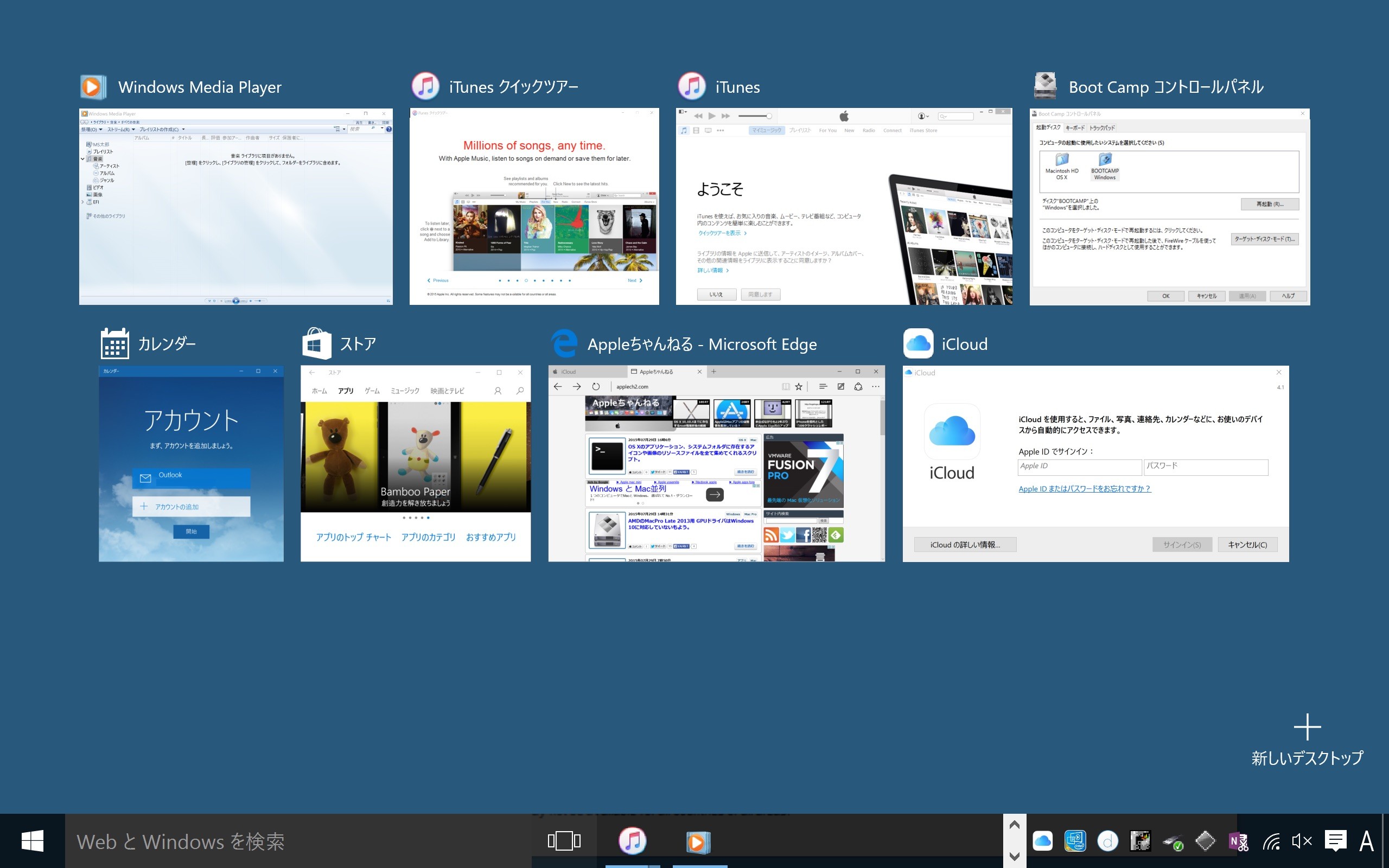Image resolution: width=1389 pixels, height=868 pixels.
Task: Click the search icon in Store window
Action: (519, 391)
